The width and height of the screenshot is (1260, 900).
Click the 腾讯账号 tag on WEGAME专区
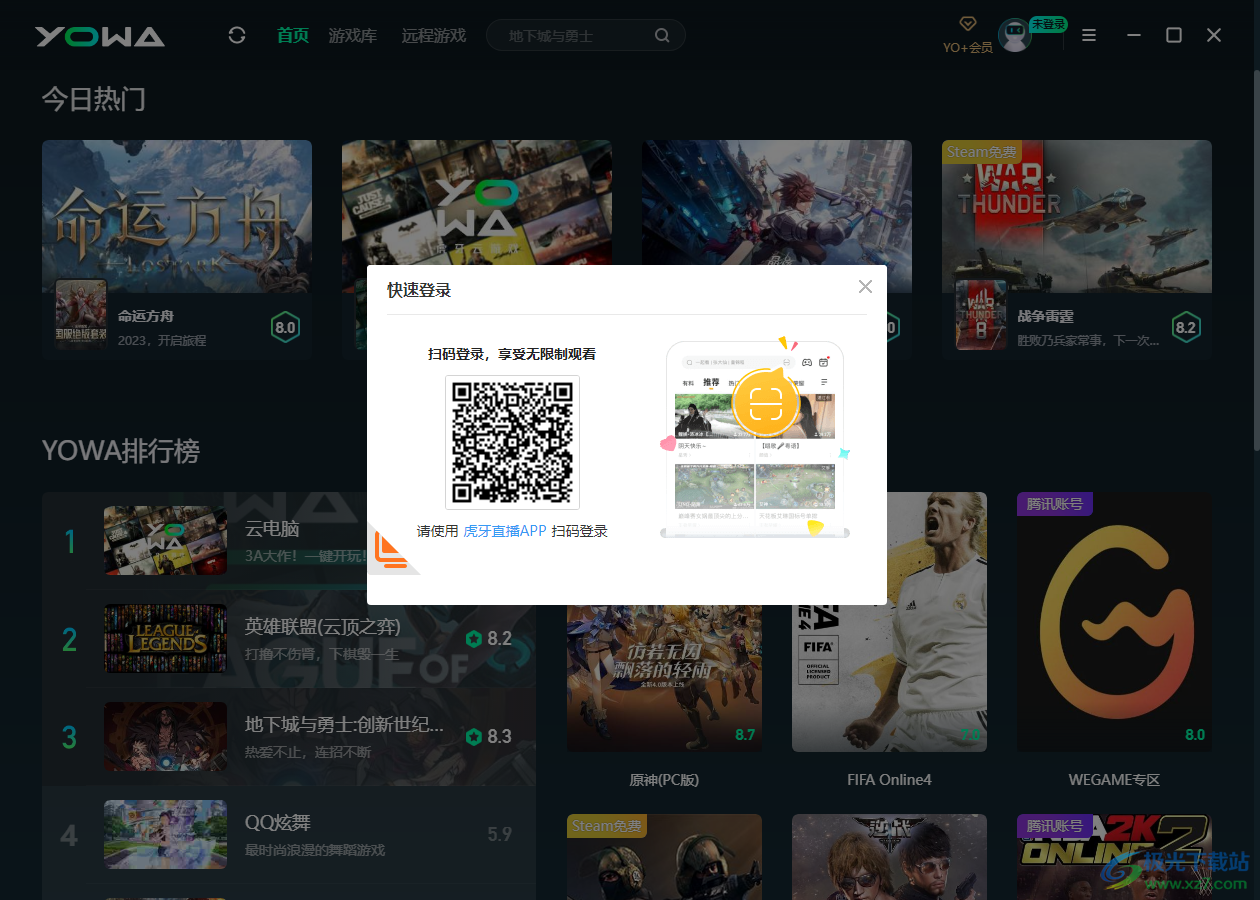click(1055, 504)
